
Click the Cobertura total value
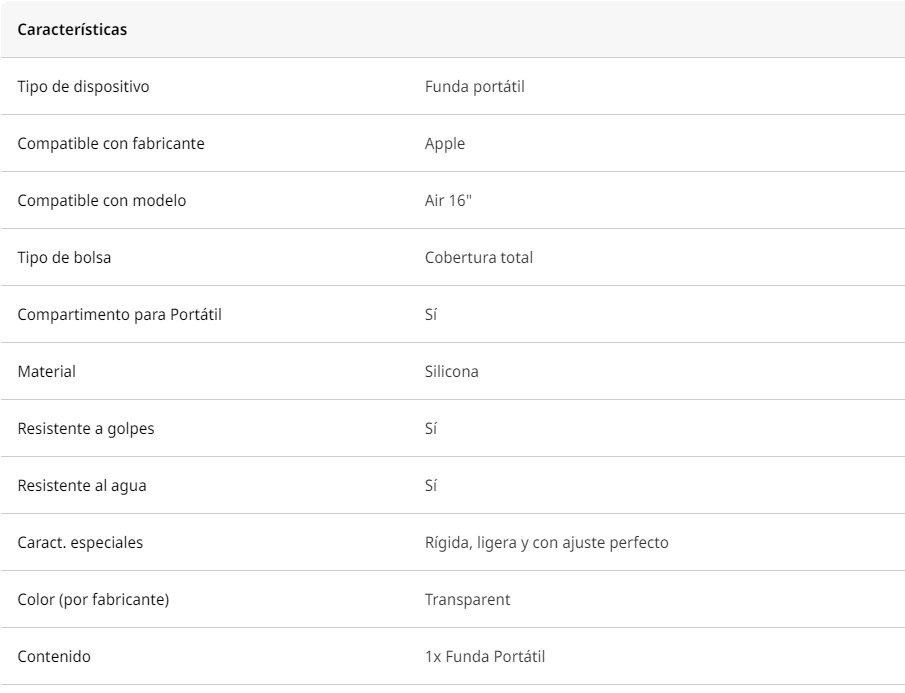pyautogui.click(x=478, y=258)
